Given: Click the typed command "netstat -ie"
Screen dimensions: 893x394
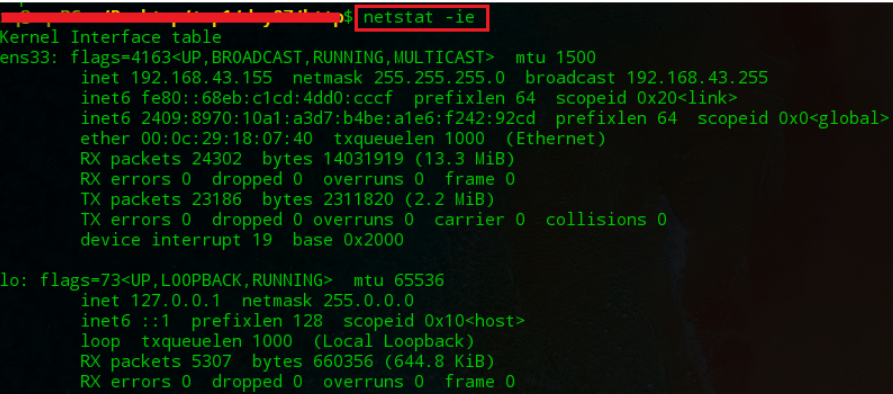Looking at the screenshot, I should click(419, 18).
